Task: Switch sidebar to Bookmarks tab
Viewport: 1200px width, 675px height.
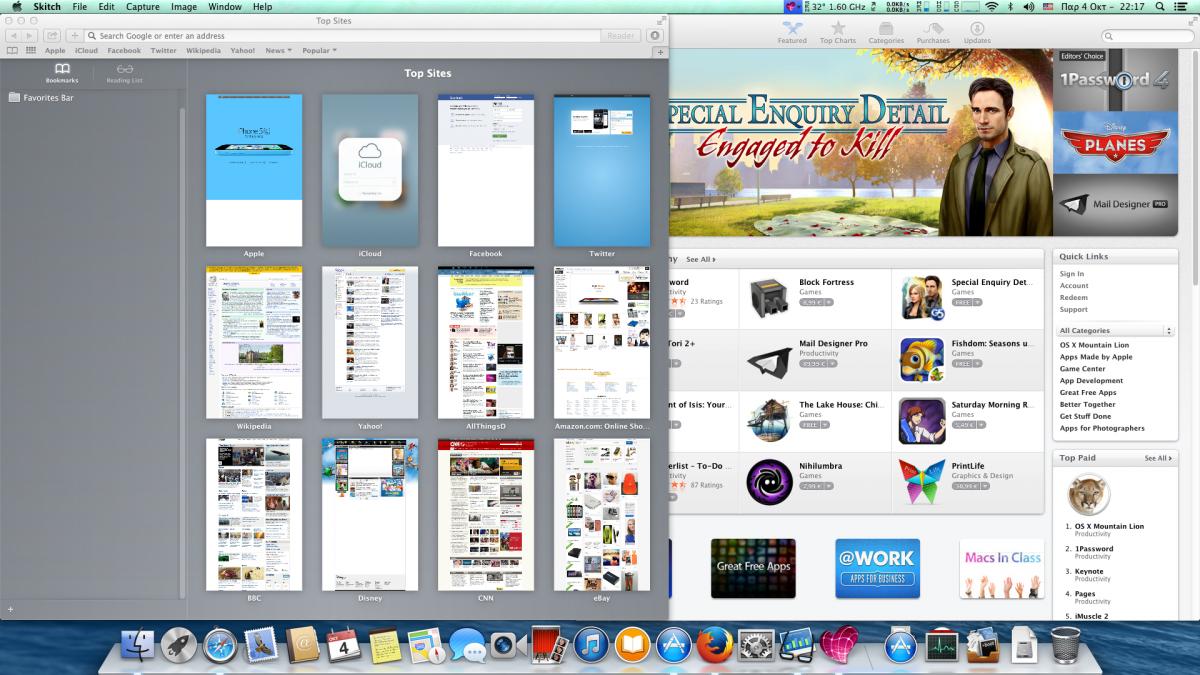Action: click(62, 73)
